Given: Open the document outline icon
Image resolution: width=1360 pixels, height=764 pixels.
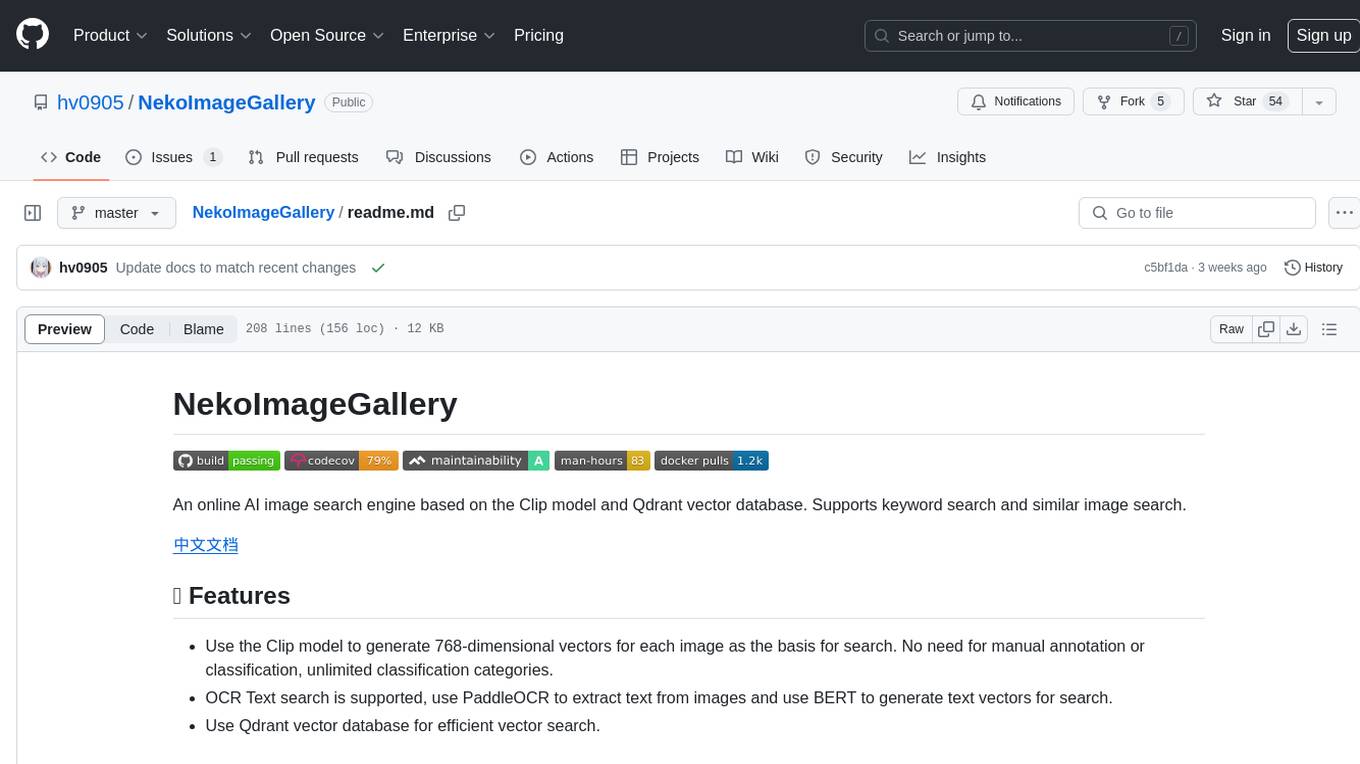Looking at the screenshot, I should click(1329, 329).
